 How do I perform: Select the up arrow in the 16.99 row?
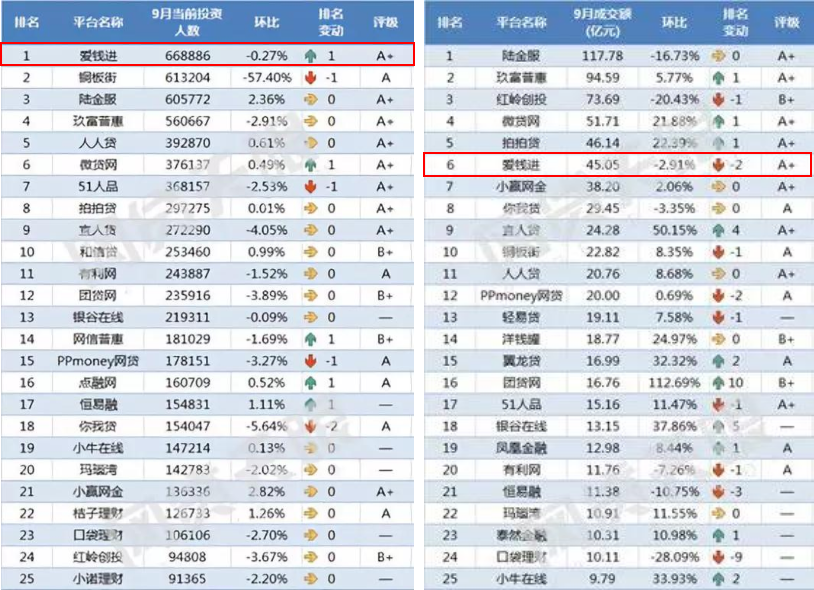point(718,361)
